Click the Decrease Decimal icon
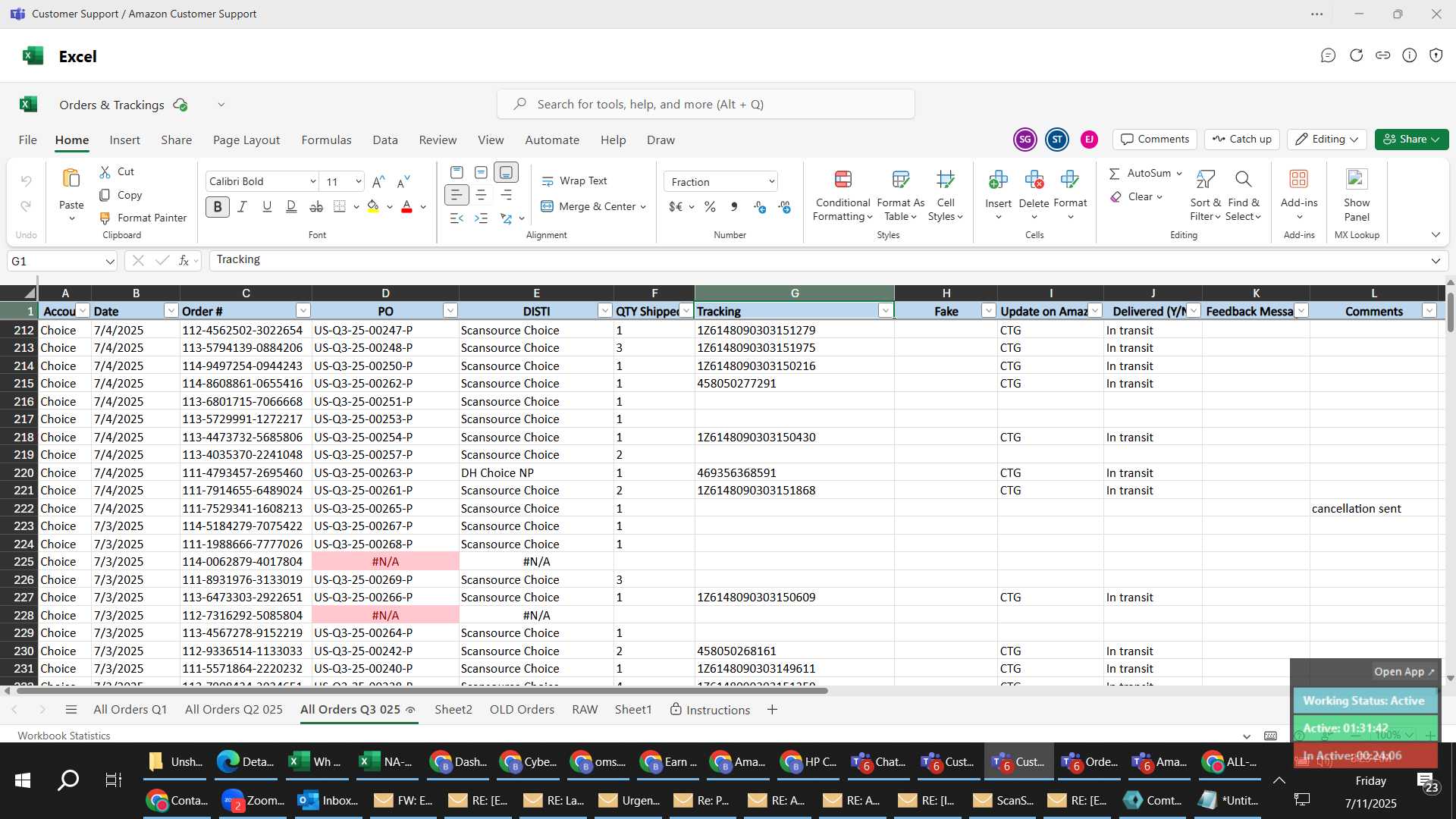Image resolution: width=1456 pixels, height=819 pixels. click(x=784, y=207)
